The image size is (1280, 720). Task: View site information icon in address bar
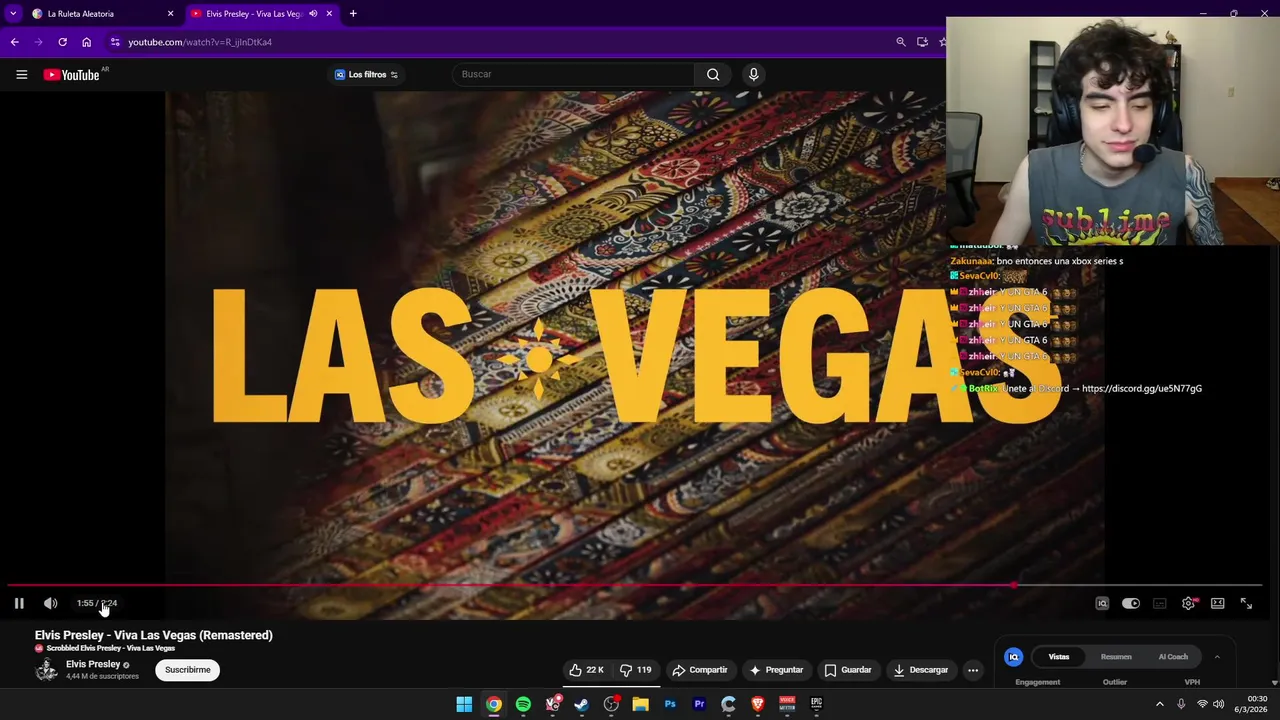115,42
